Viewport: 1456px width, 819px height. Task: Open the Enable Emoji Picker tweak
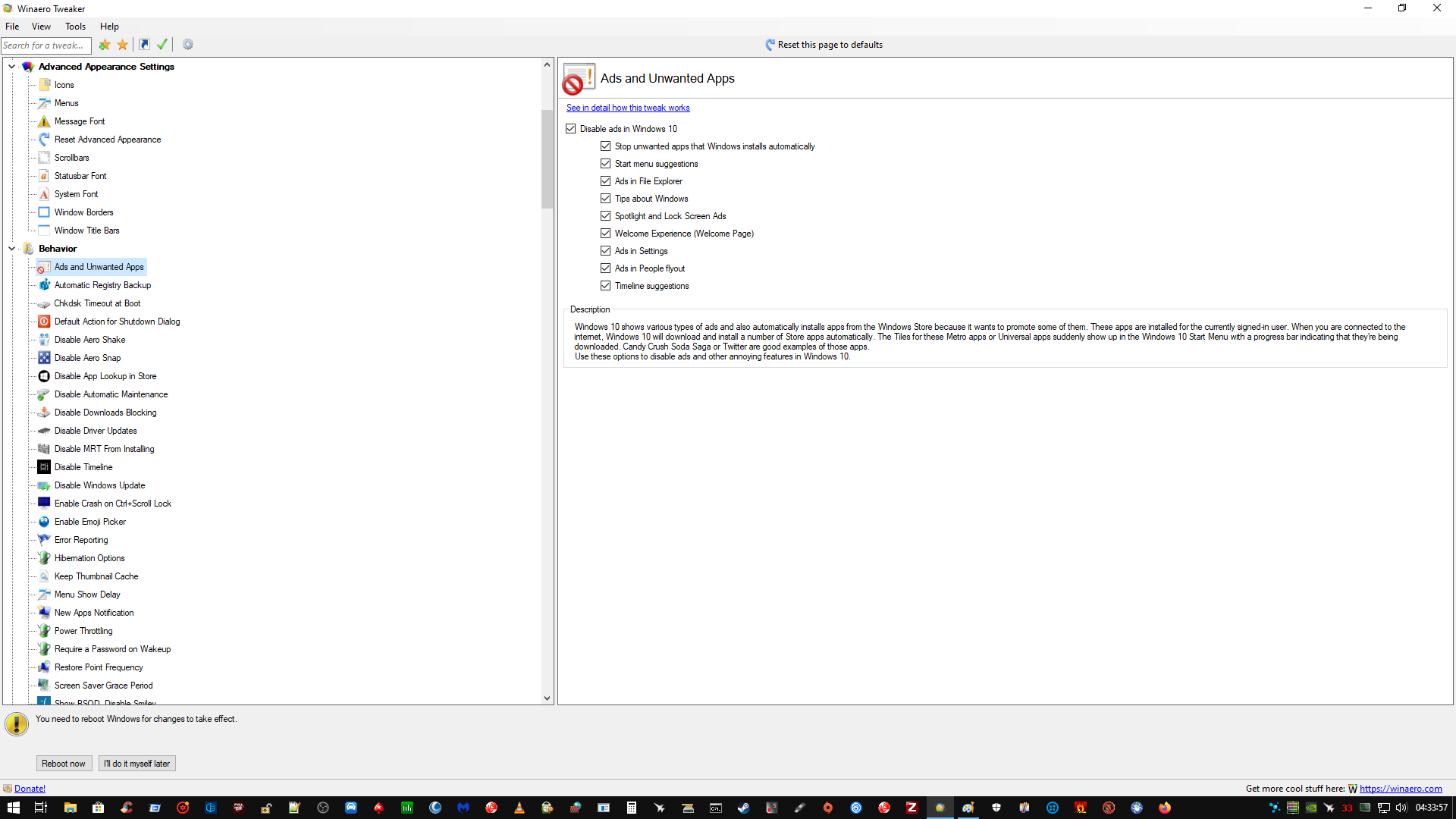(x=89, y=522)
